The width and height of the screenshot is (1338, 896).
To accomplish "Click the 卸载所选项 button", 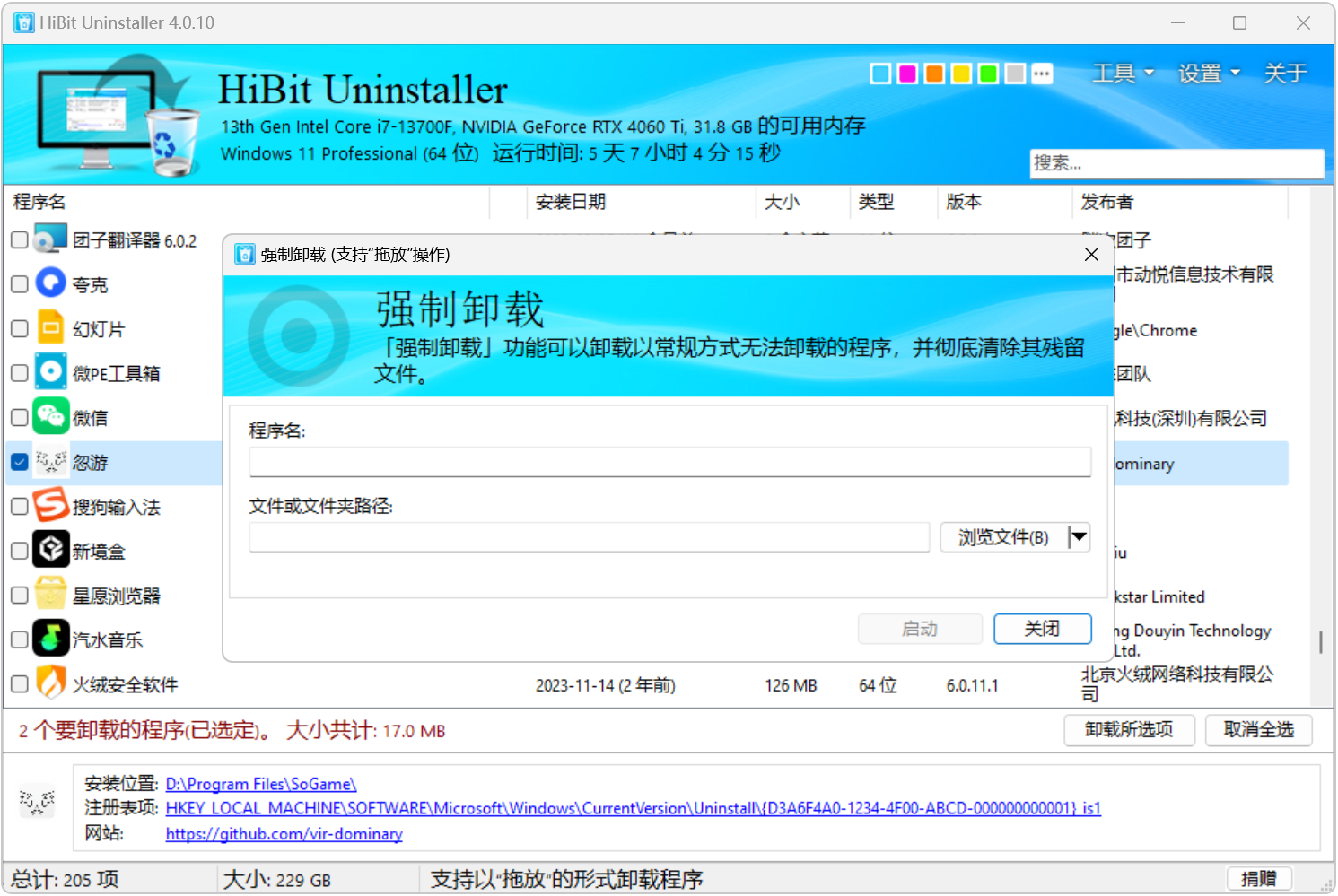I will click(1129, 730).
